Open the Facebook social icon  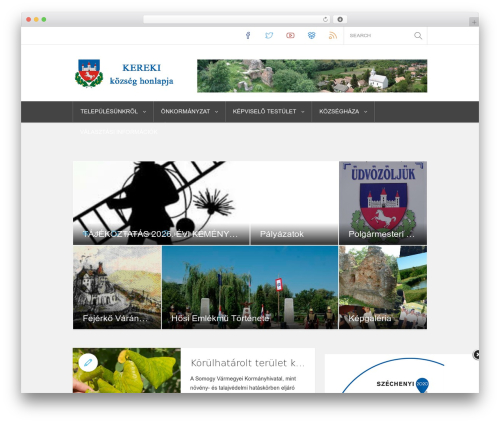[248, 35]
